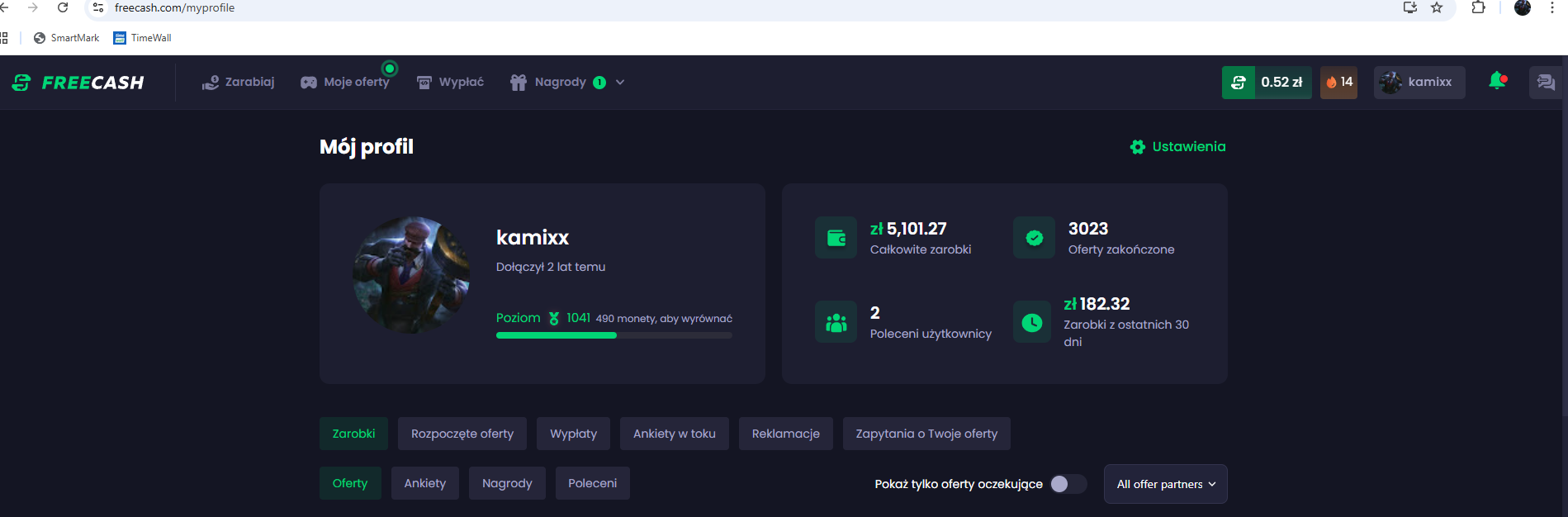Go to the Zarabiaj page
This screenshot has height=517, width=1568.
coord(239,83)
